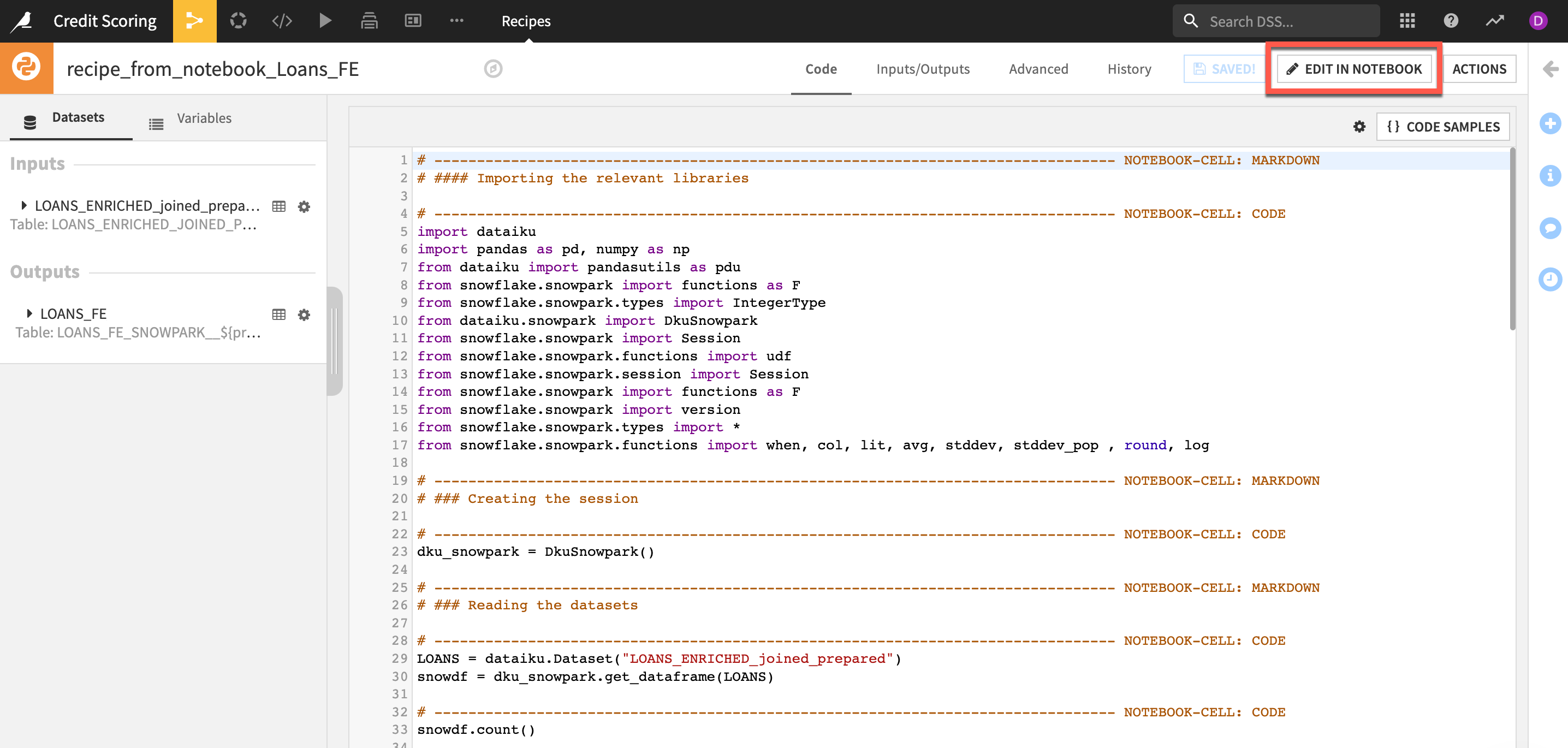
Task: Click the EDIT IN NOTEBOOK button
Action: tap(1354, 69)
